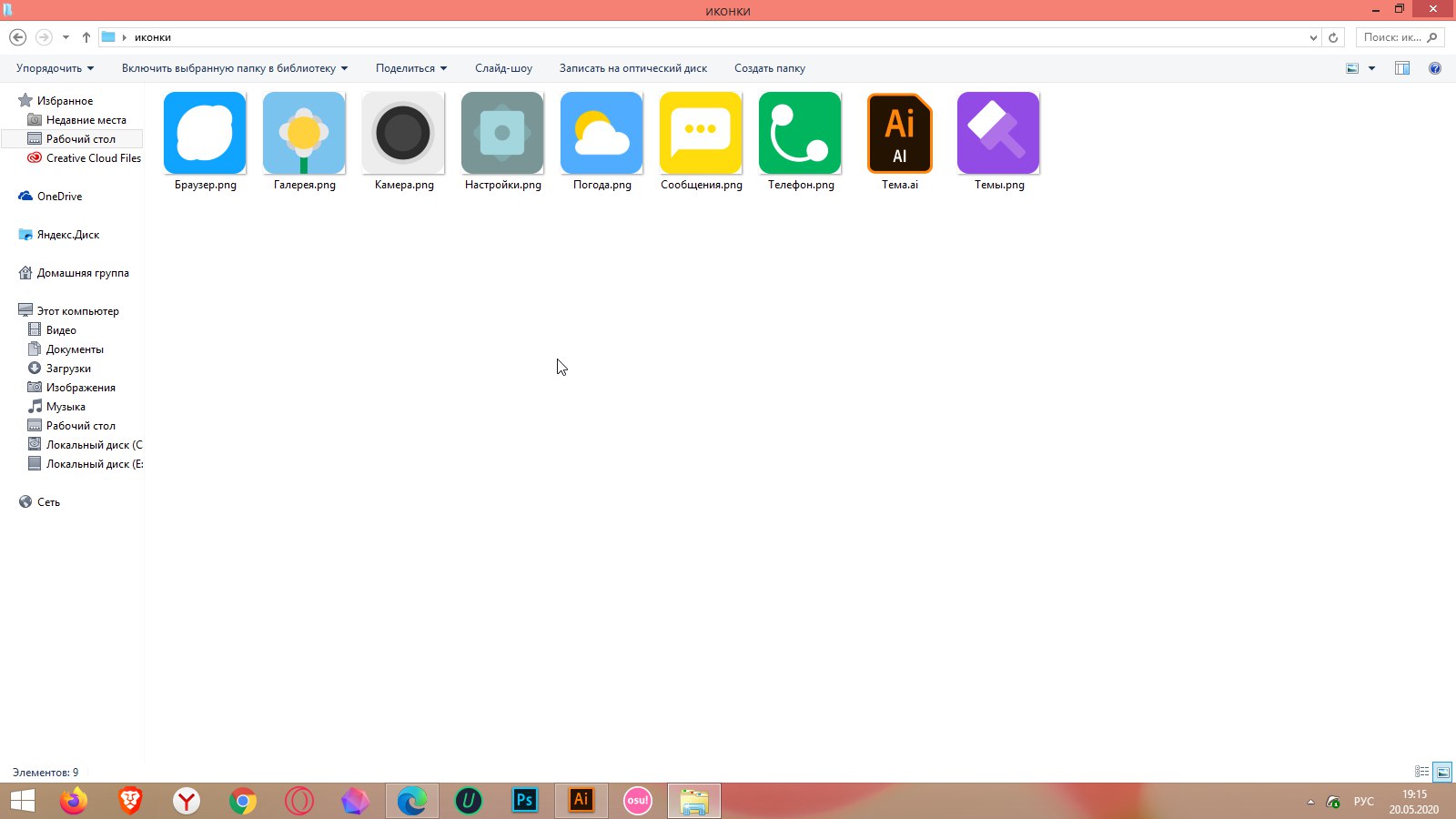This screenshot has width=1456, height=819.
Task: Click the иконки address bar path
Action: click(x=153, y=37)
